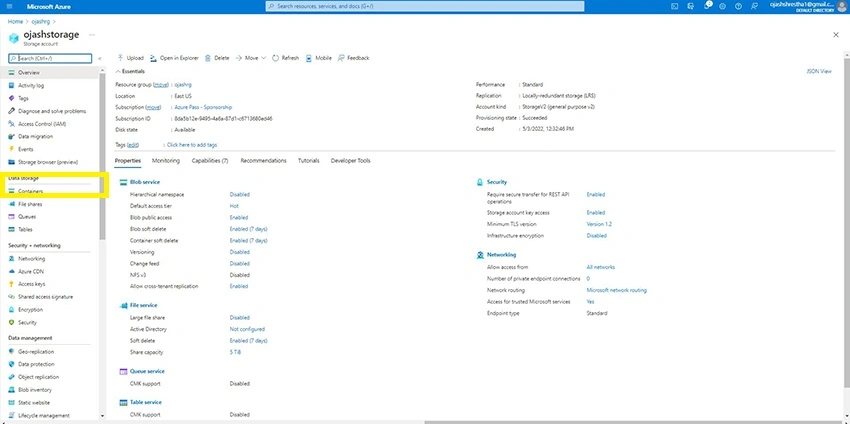This screenshot has width=850, height=424.
Task: Open Access keys in the sidebar
Action: pyautogui.click(x=31, y=284)
